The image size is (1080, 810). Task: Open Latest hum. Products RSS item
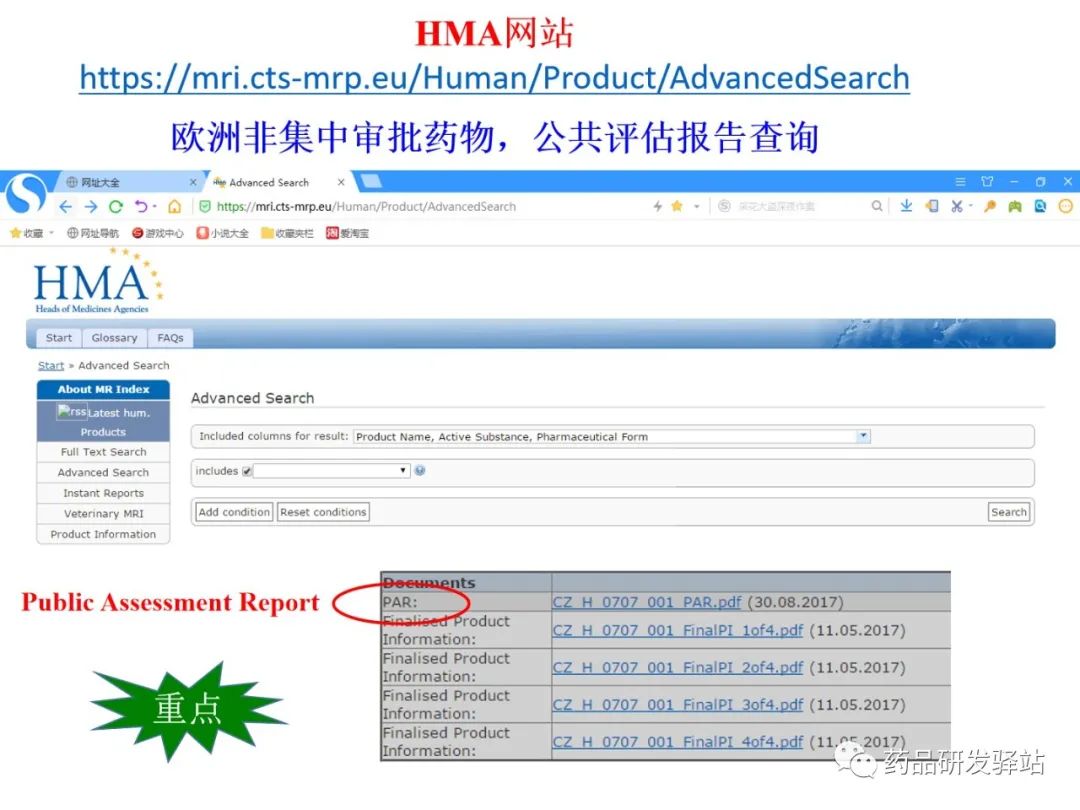click(x=103, y=422)
